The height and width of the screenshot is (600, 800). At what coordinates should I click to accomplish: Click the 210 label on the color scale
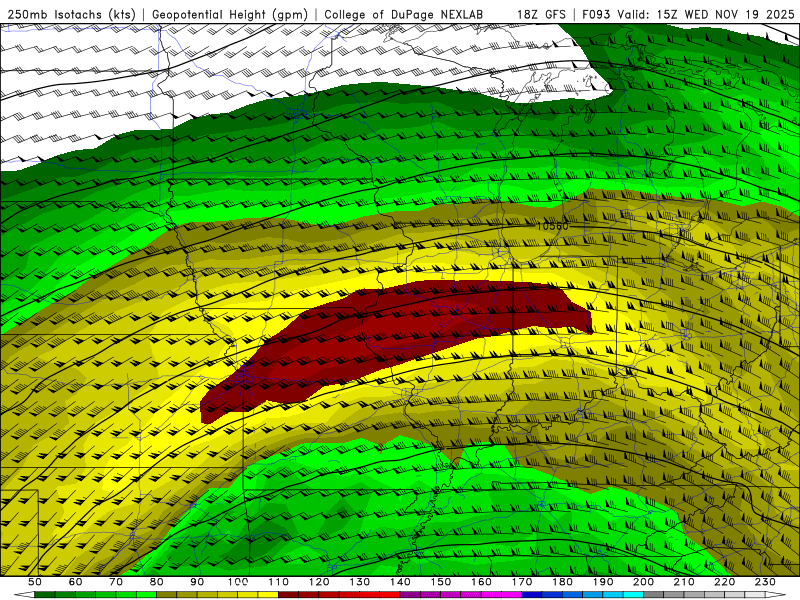coord(685,582)
